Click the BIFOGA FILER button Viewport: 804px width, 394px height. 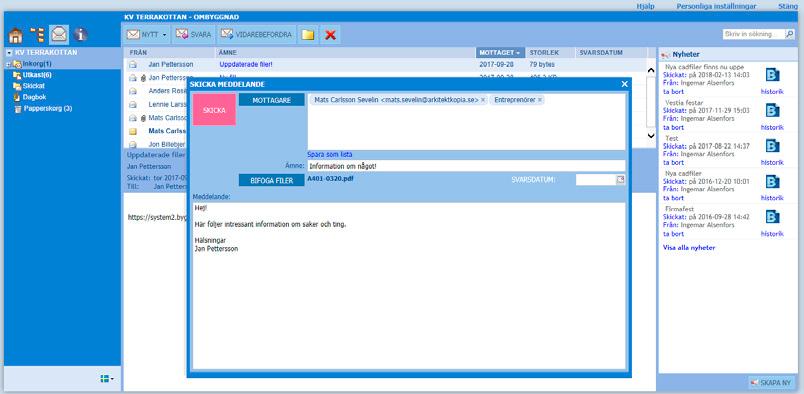coord(272,180)
